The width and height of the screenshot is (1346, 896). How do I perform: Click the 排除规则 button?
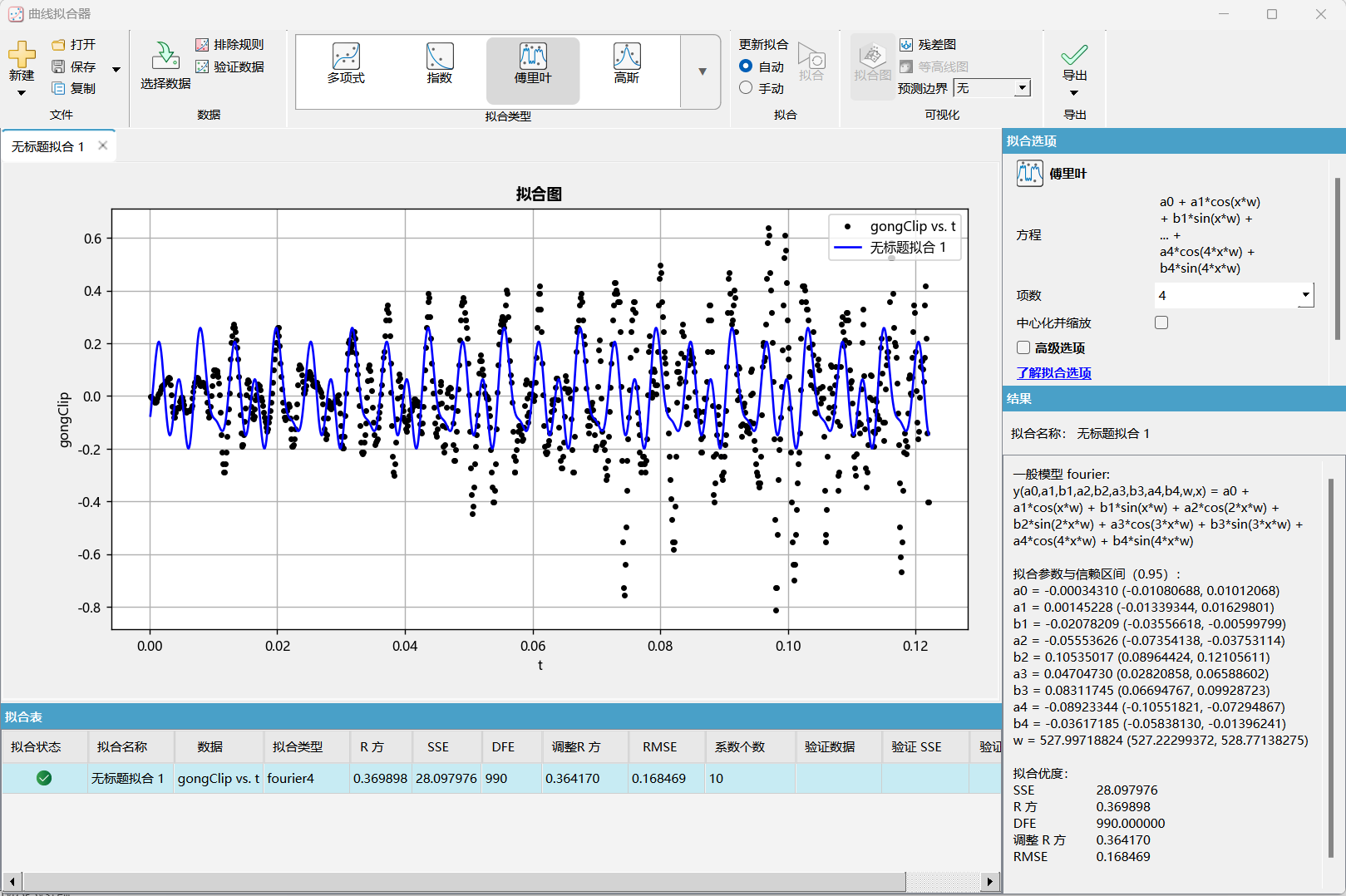coord(229,45)
